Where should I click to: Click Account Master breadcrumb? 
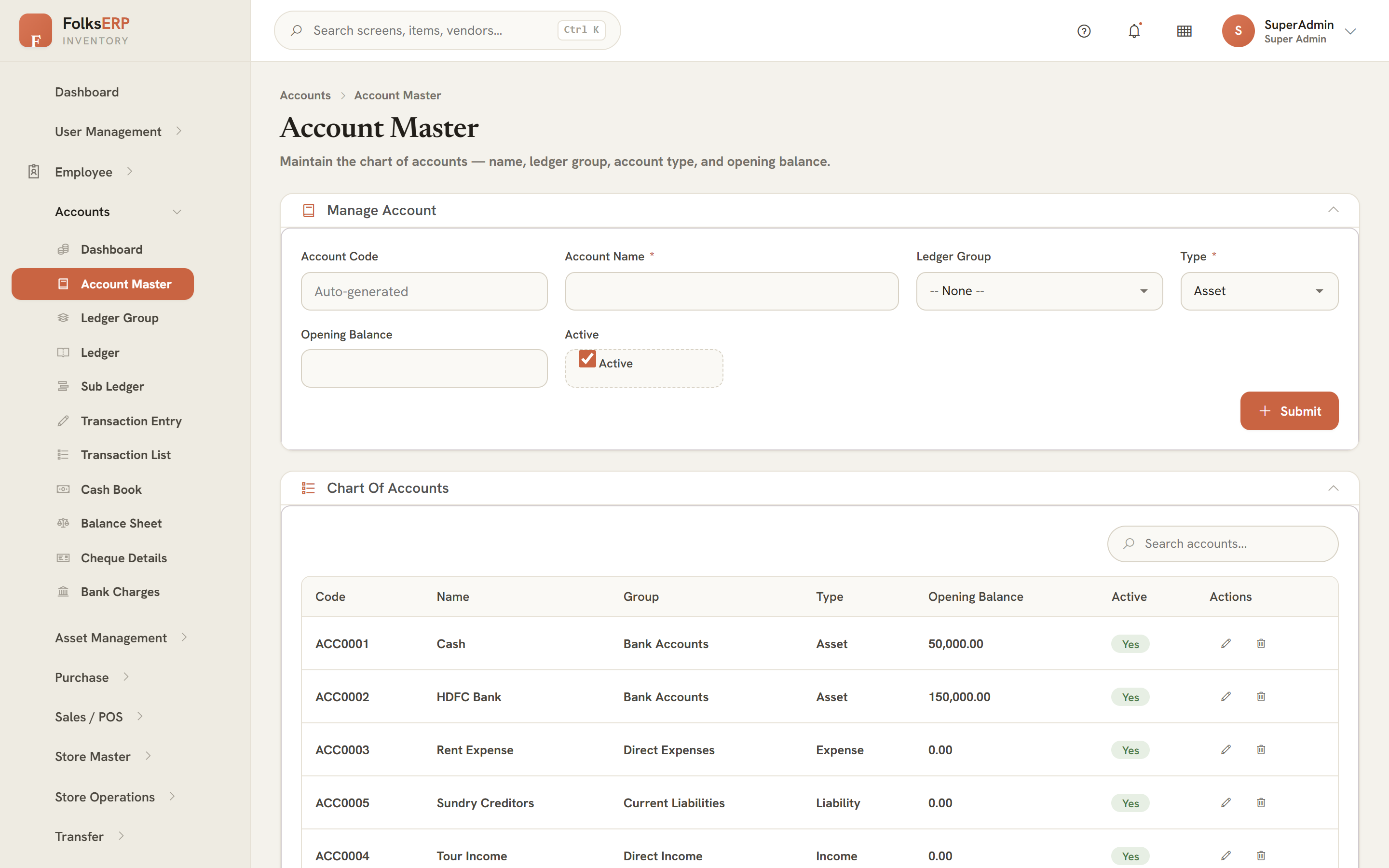[397, 95]
